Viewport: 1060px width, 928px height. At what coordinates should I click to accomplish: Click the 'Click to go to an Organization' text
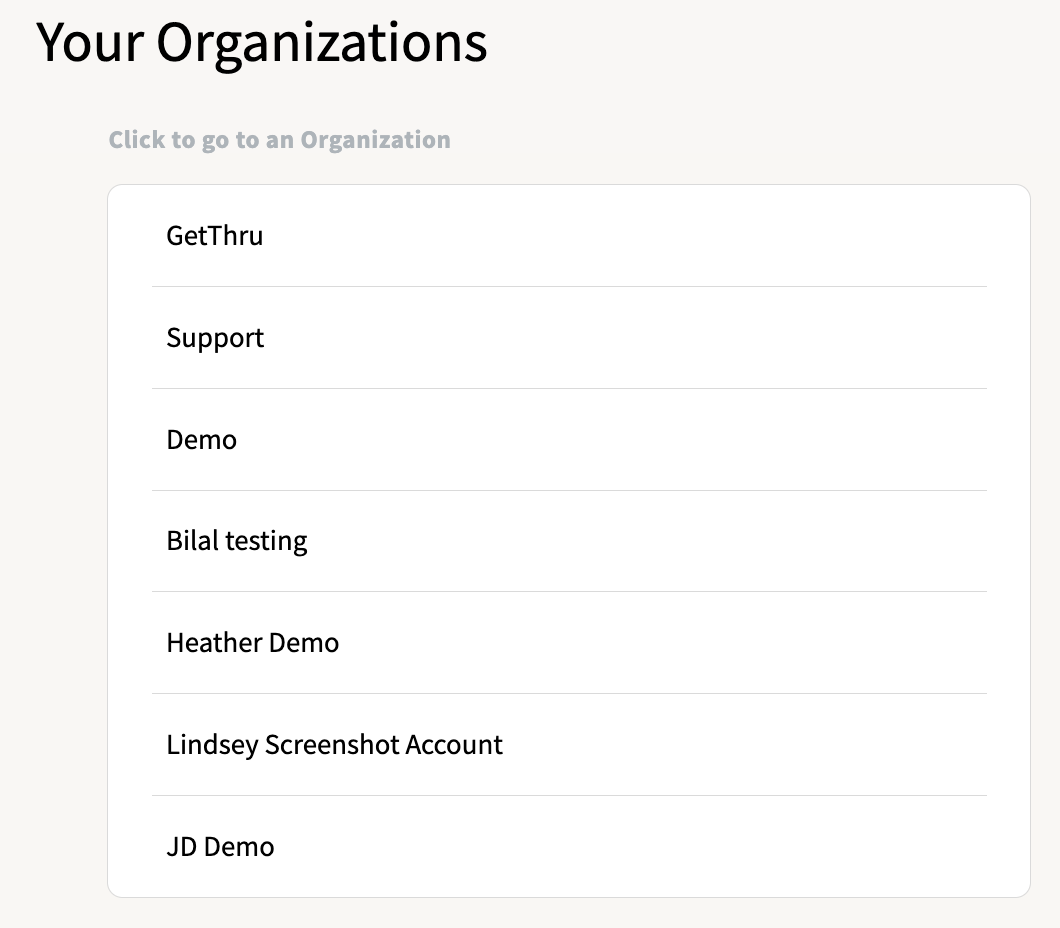point(280,140)
